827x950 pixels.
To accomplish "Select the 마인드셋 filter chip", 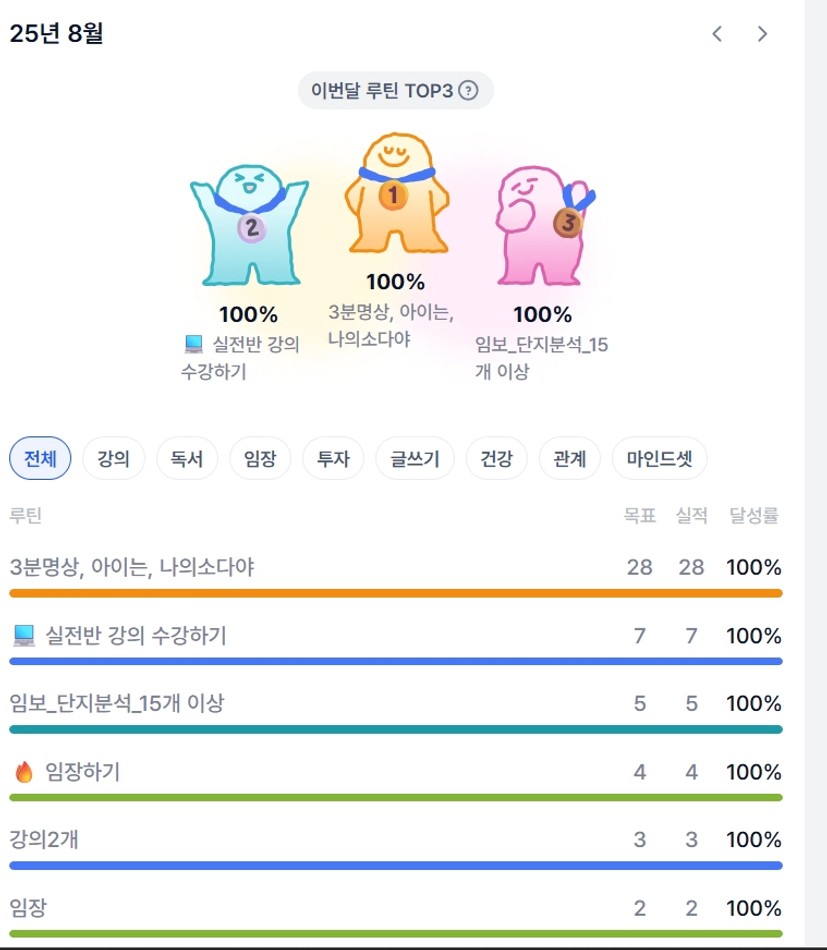I will point(659,458).
